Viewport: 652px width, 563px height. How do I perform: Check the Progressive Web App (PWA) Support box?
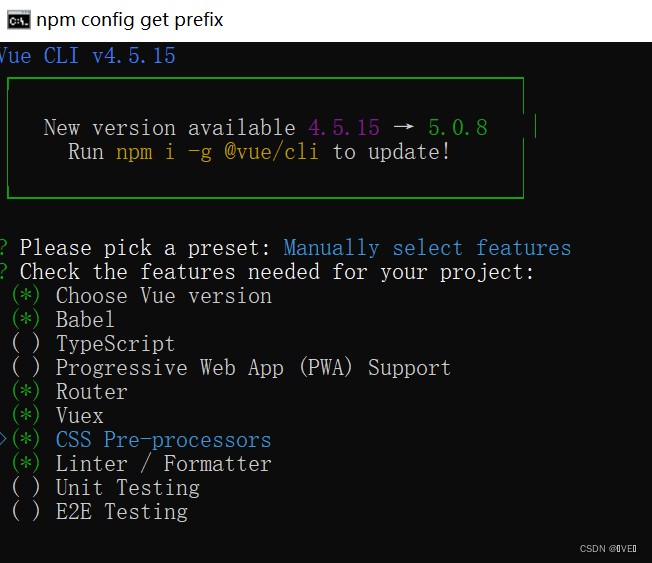click(27, 368)
